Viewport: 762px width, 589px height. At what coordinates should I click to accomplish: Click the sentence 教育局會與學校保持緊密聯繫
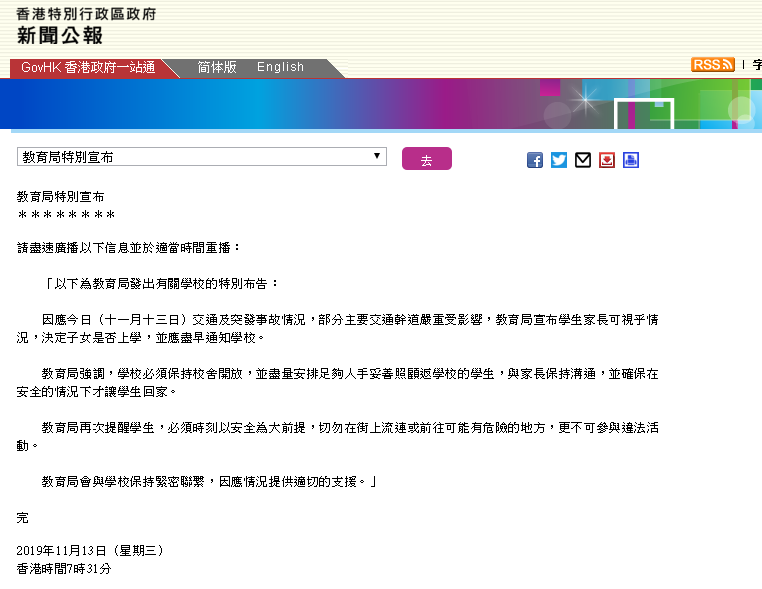(209, 482)
